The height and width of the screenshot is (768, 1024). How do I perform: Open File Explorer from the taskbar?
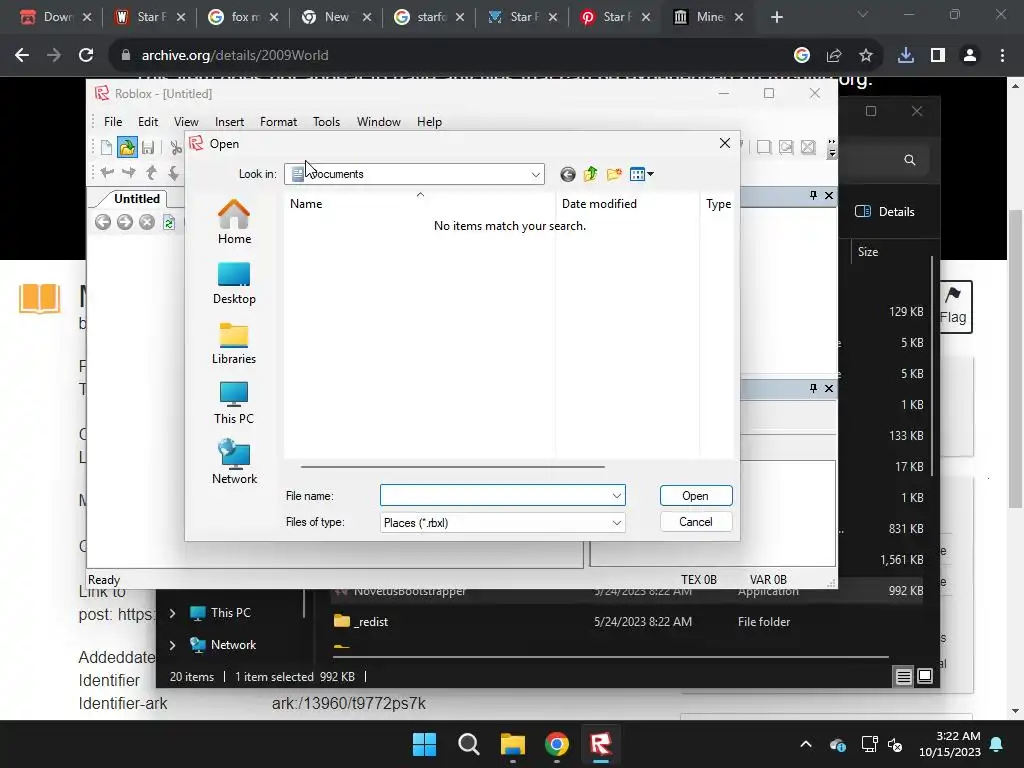click(513, 744)
